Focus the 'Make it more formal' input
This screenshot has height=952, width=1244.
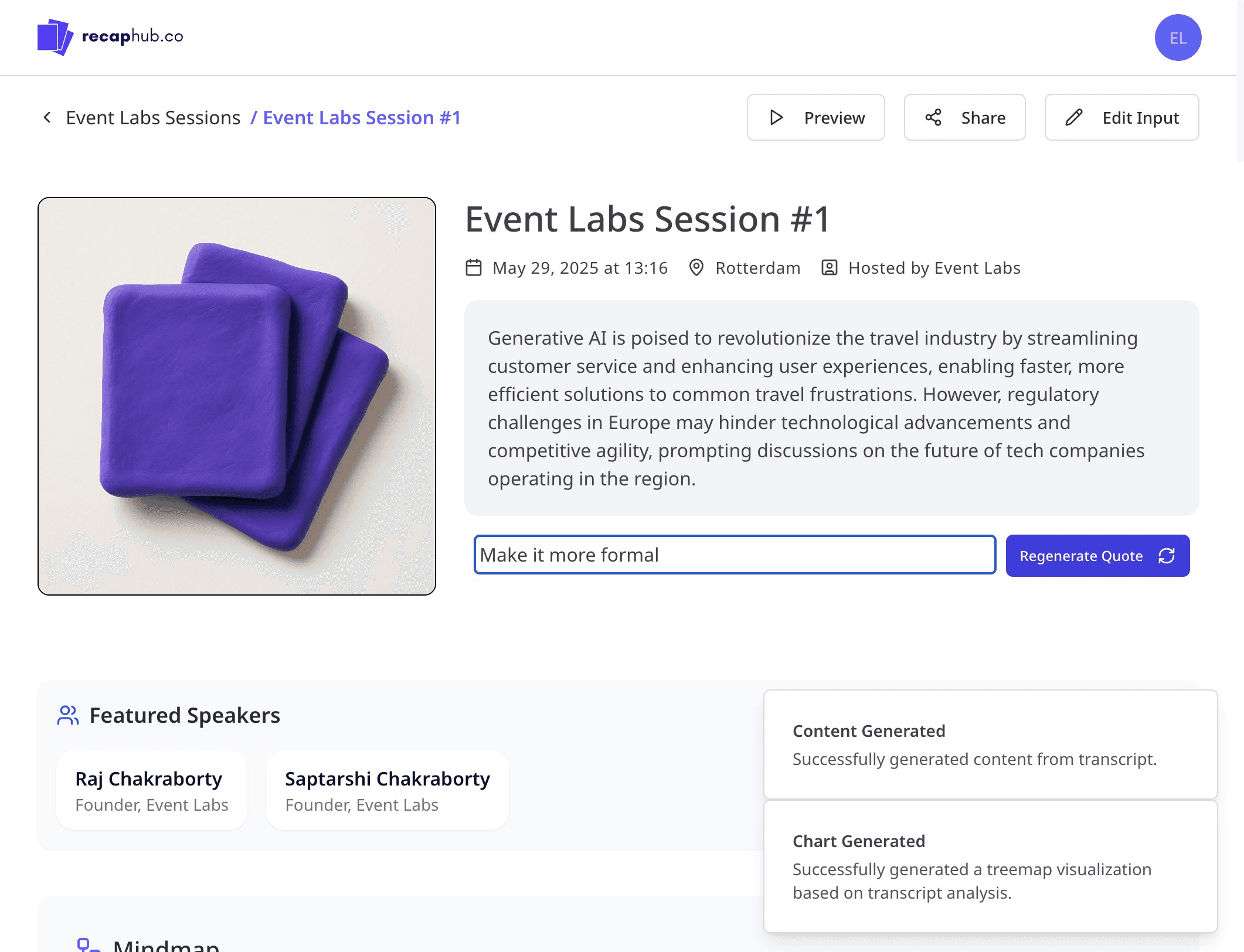click(735, 555)
